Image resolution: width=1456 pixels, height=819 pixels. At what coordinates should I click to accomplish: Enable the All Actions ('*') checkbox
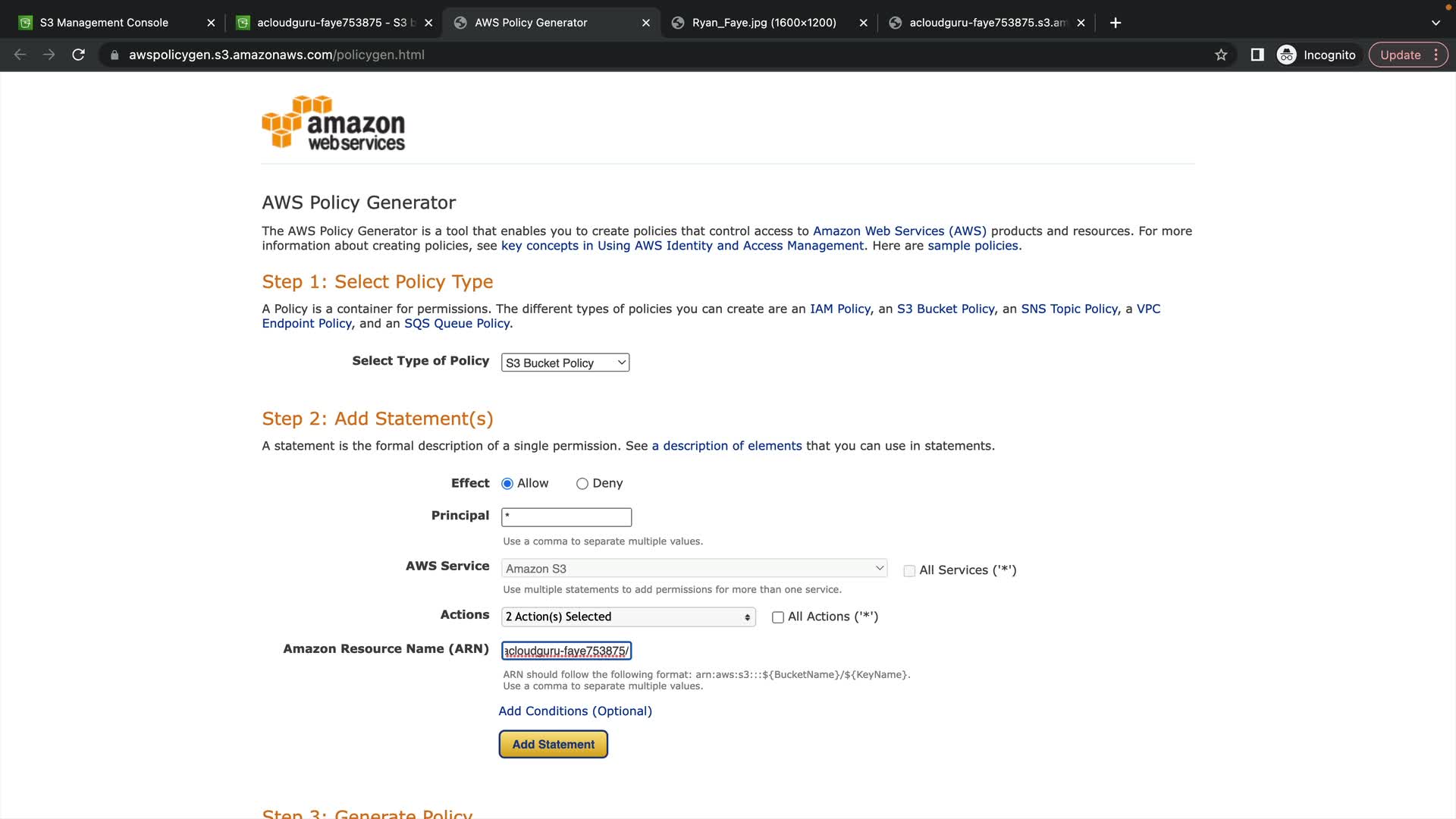777,617
